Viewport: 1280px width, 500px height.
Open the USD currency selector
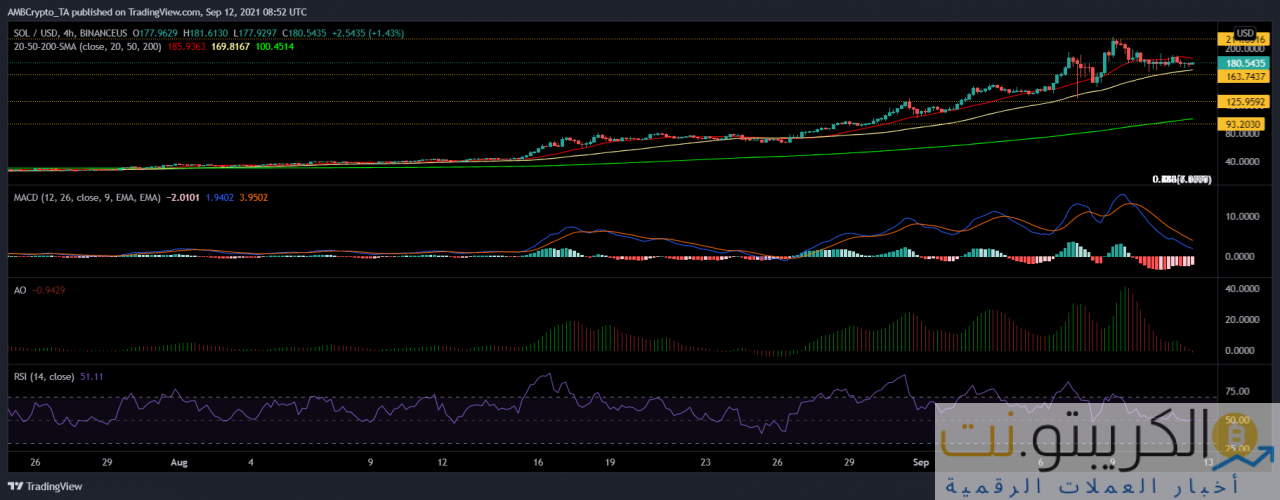pos(1245,33)
